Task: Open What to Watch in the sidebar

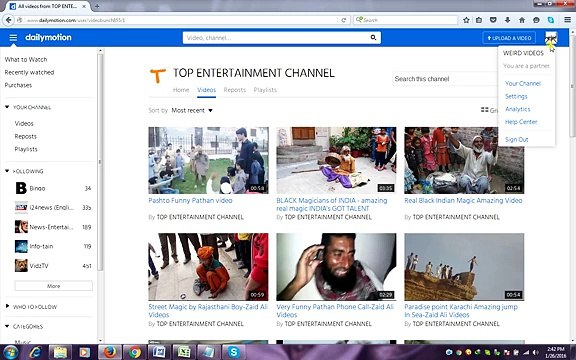Action: point(26,60)
